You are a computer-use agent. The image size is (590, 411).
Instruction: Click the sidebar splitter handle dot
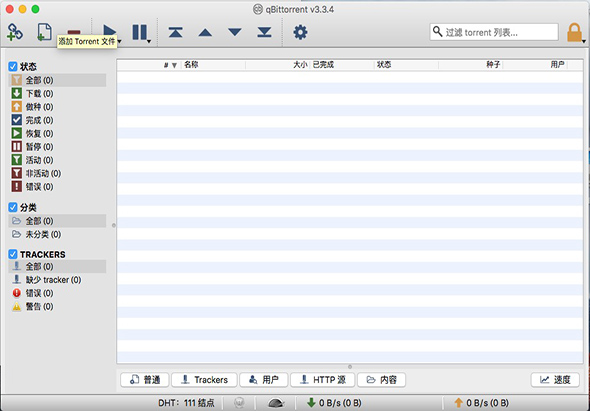114,225
